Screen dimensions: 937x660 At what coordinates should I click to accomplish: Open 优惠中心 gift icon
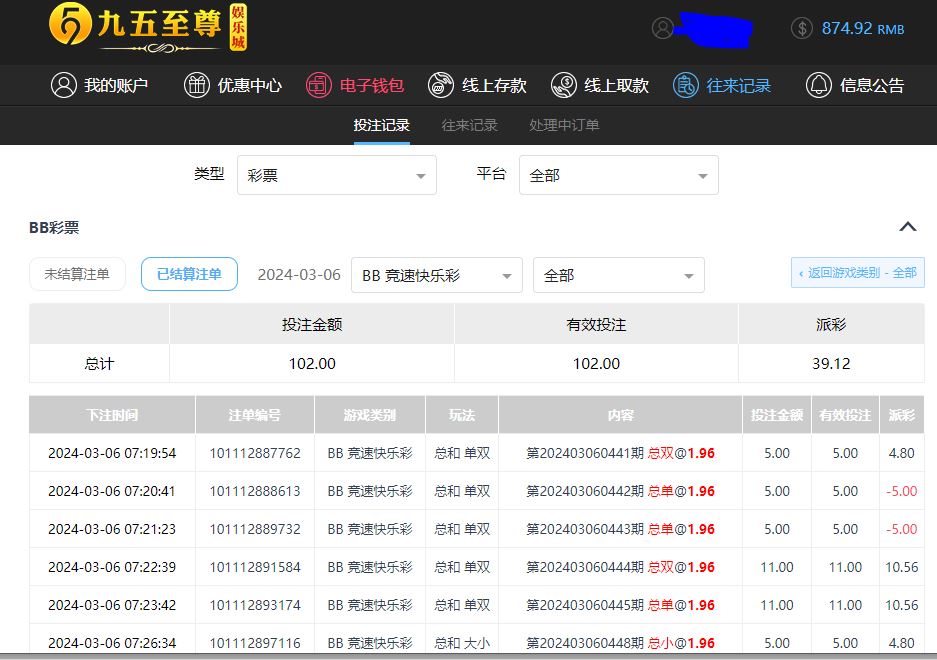click(197, 86)
